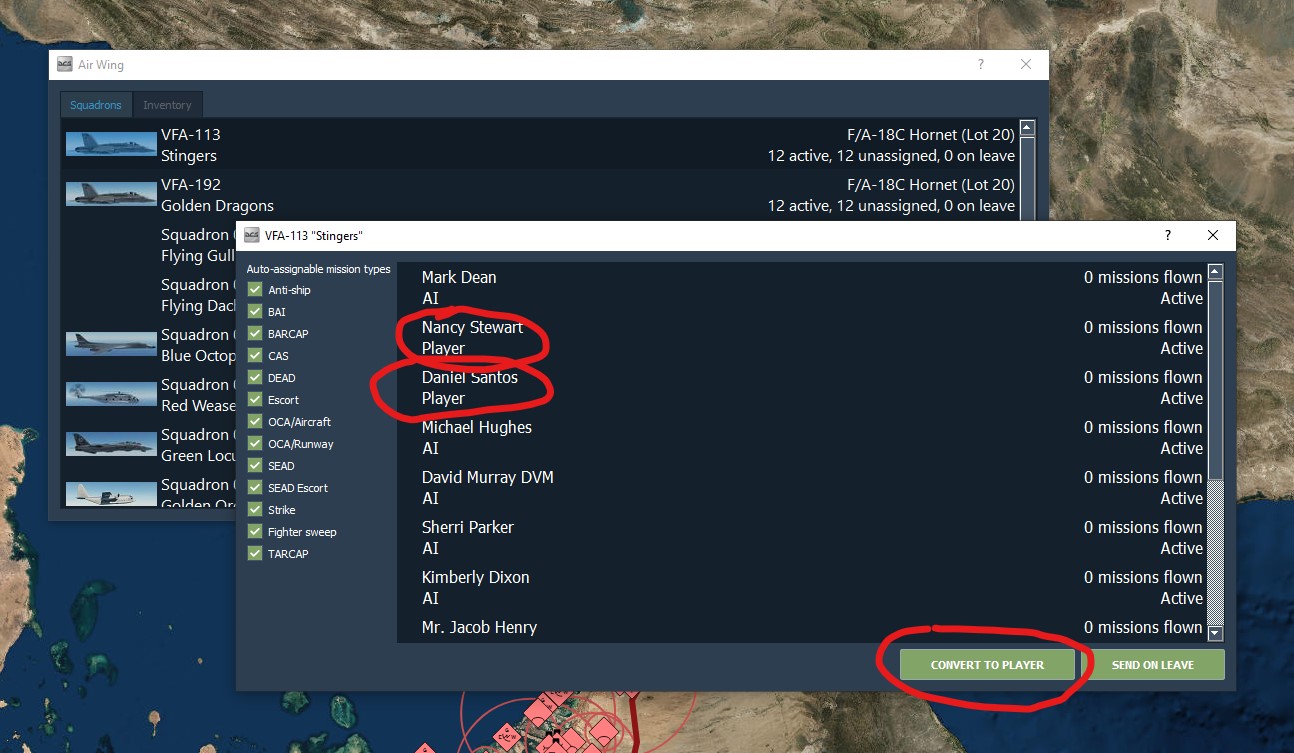
Task: Toggle the BARCAP checkbox
Action: (255, 334)
